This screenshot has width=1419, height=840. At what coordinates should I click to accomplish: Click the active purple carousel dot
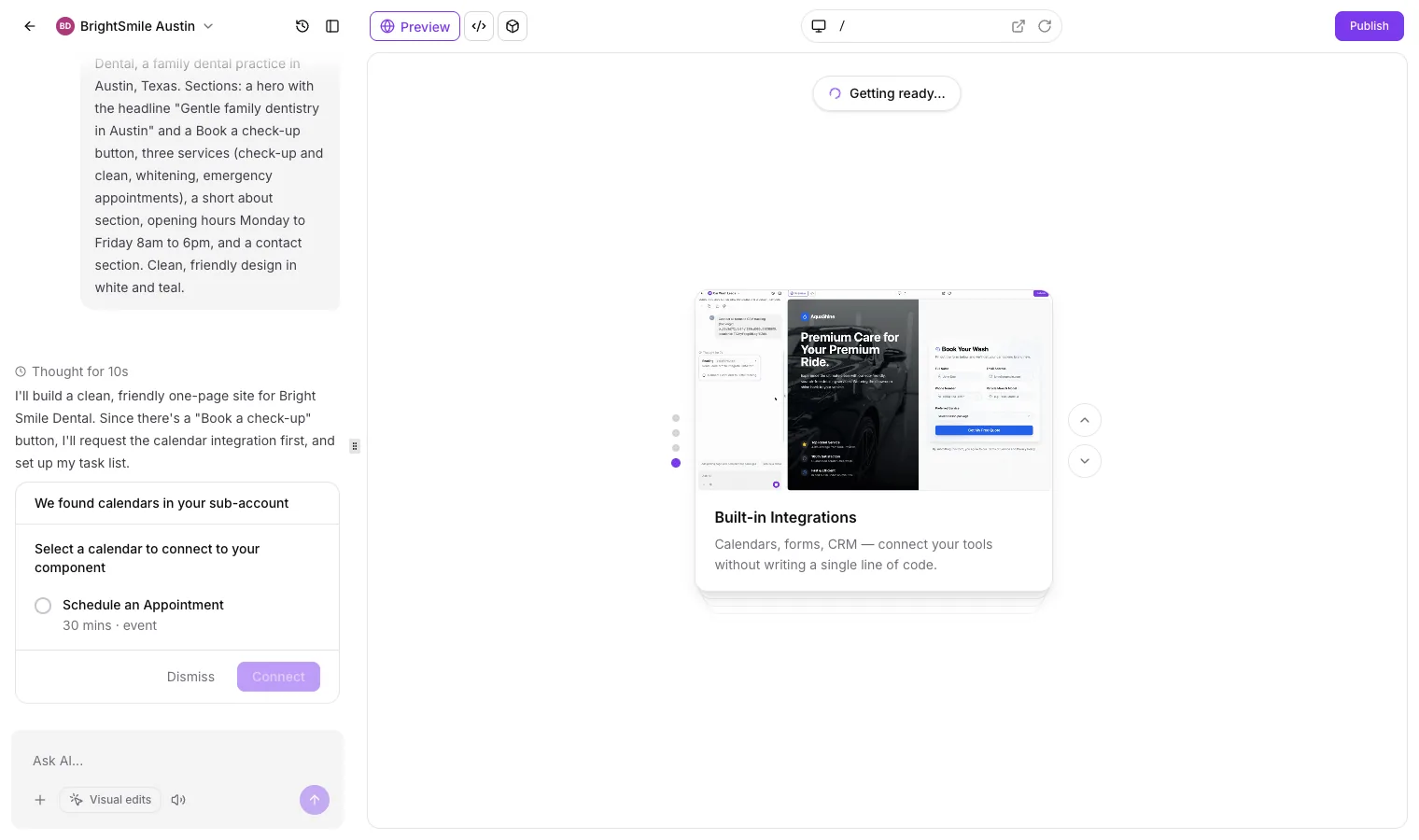(x=676, y=463)
